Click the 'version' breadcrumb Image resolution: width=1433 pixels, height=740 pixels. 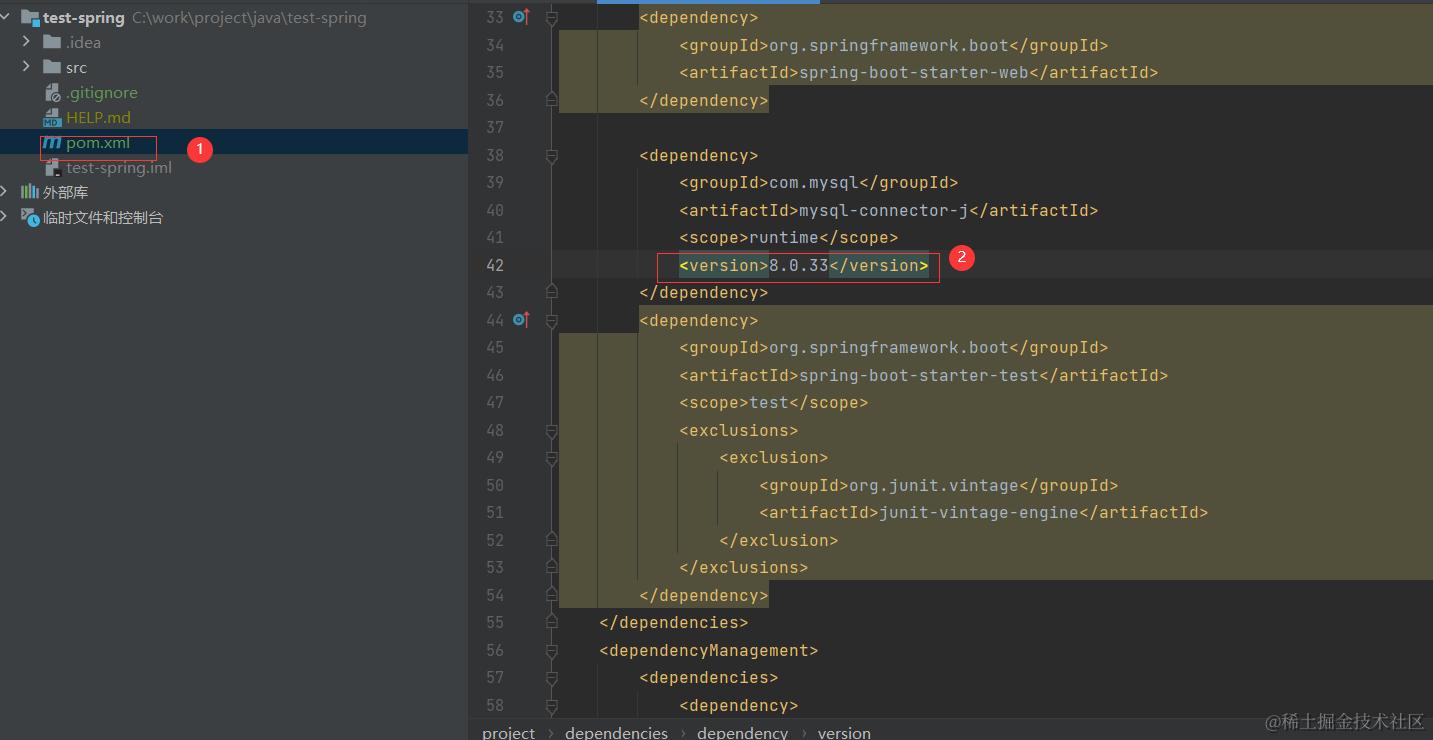point(844,732)
